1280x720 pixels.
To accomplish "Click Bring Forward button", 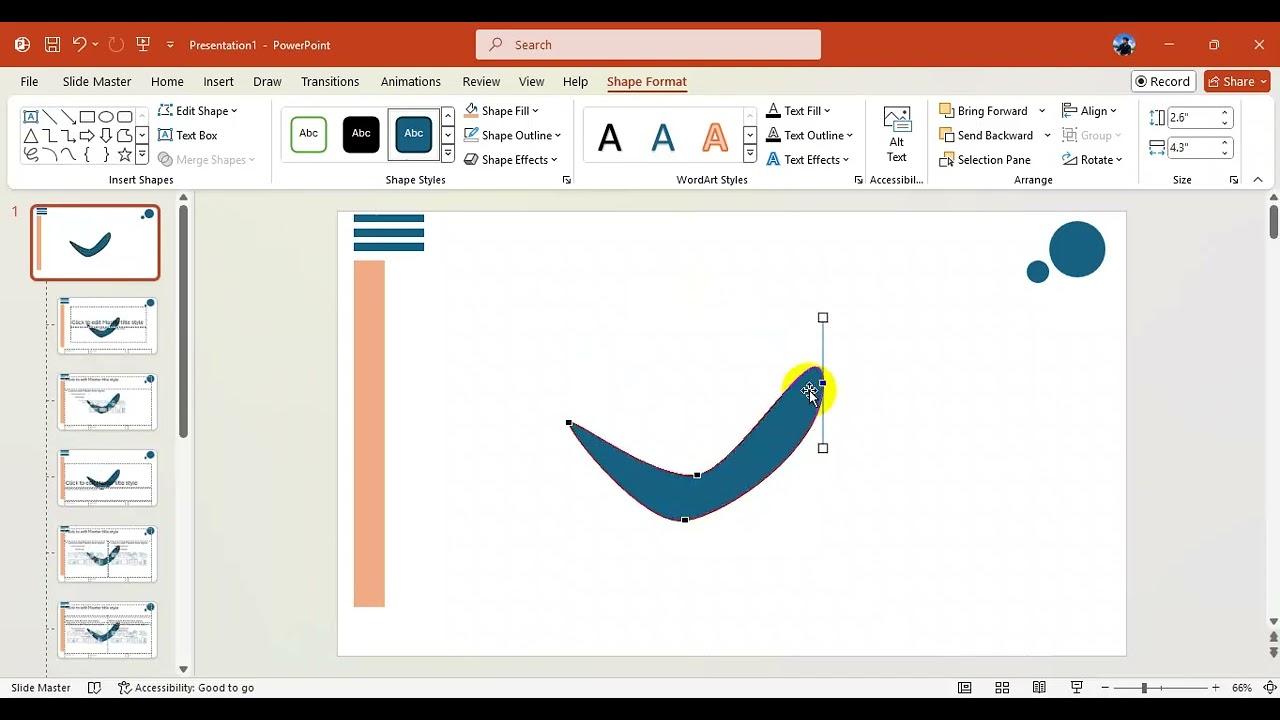I will click(x=984, y=111).
